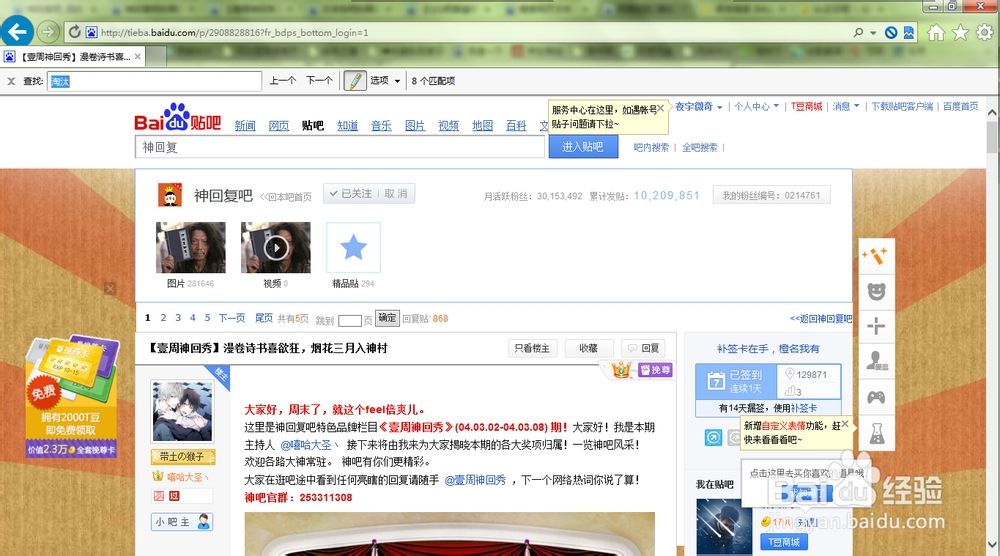Close the find bar
This screenshot has height=556, width=1000.
[x=11, y=81]
